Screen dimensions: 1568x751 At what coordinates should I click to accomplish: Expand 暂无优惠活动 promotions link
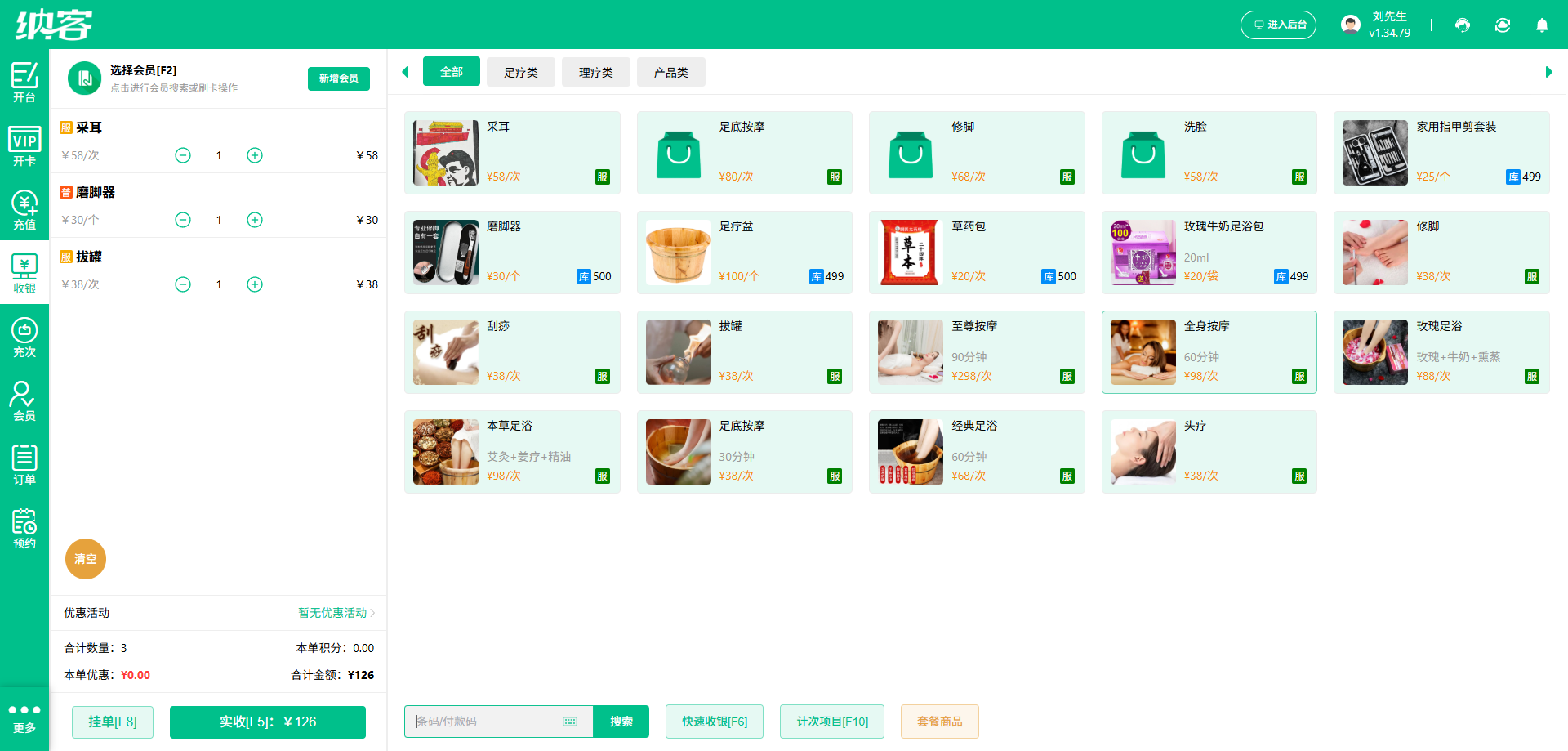pos(336,613)
